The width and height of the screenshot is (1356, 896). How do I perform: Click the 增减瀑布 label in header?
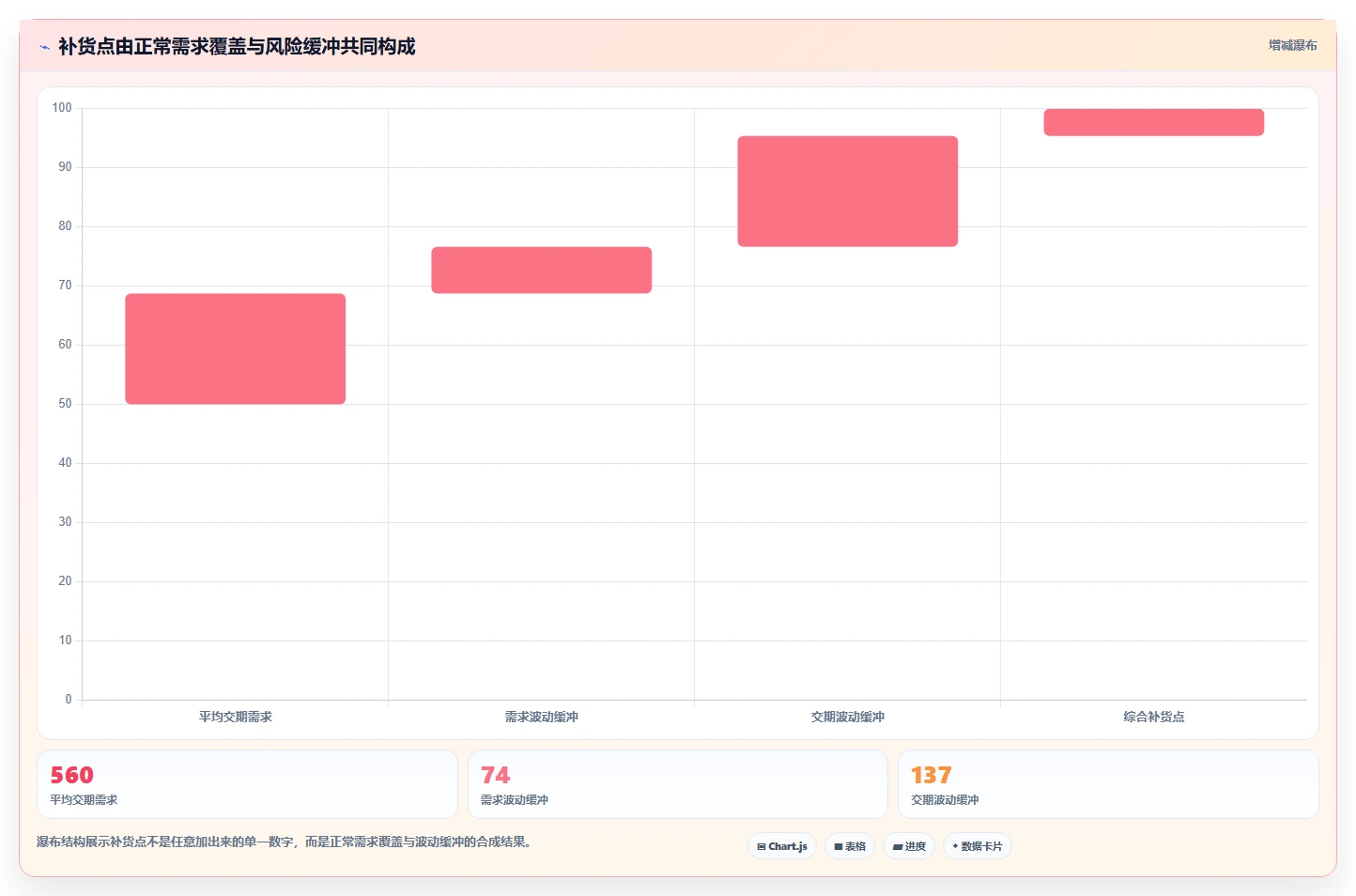pyautogui.click(x=1293, y=45)
